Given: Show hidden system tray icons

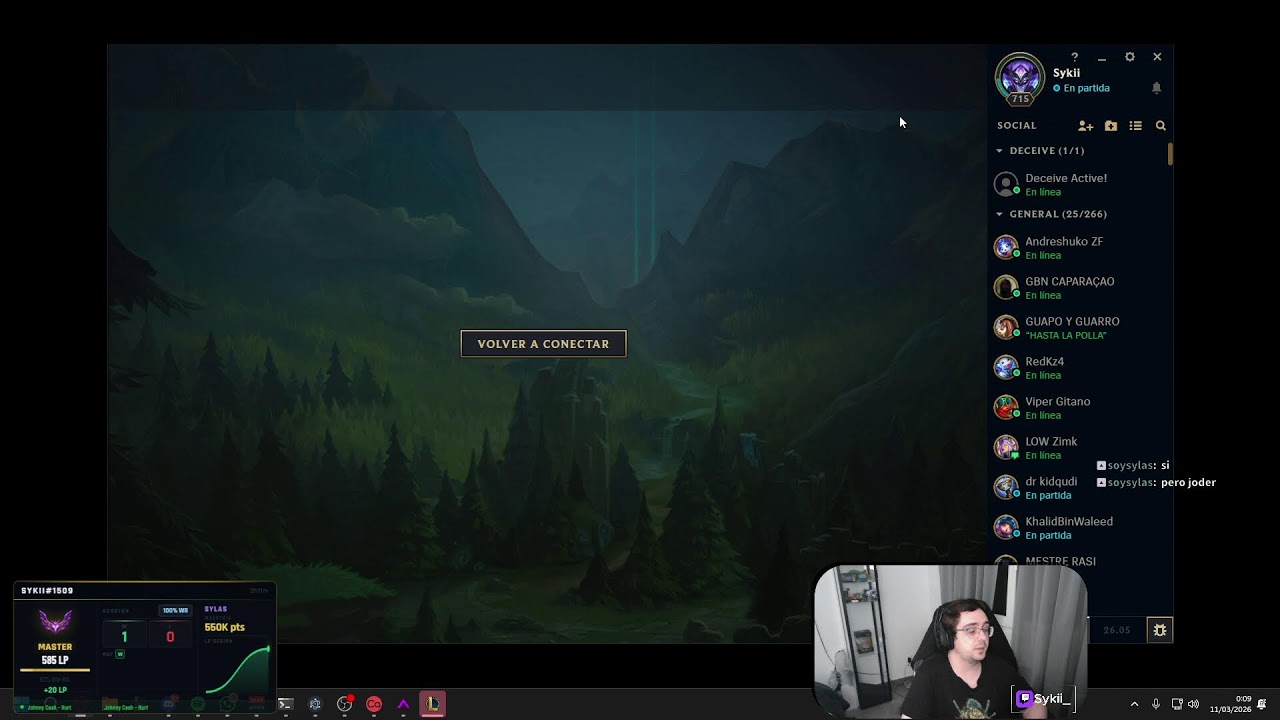Looking at the screenshot, I should pos(1134,704).
